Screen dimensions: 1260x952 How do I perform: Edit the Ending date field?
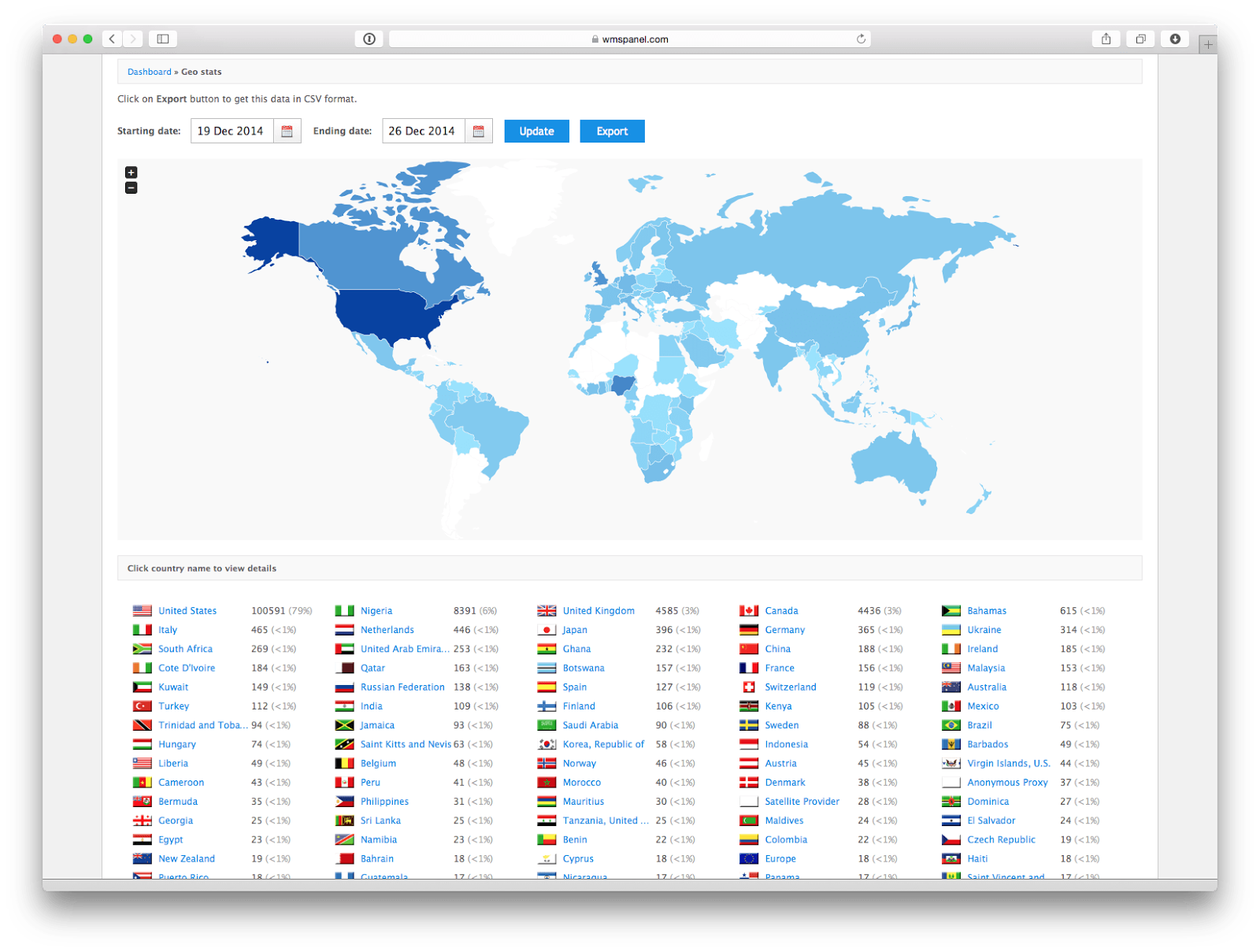point(424,132)
